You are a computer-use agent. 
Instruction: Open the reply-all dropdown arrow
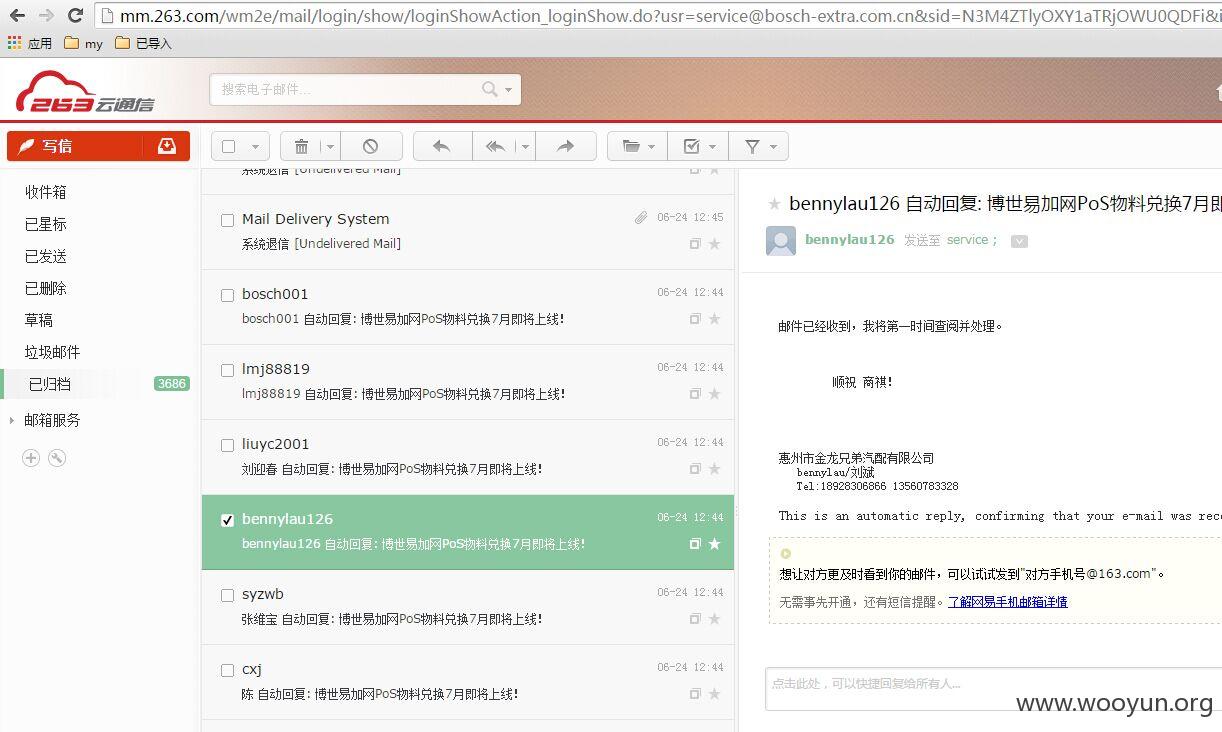coord(525,147)
